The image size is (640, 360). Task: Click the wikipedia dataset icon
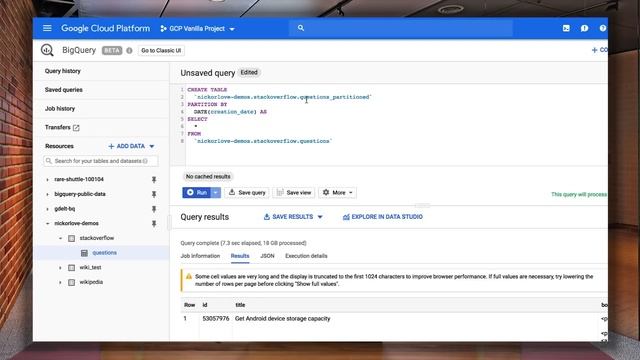(71, 282)
